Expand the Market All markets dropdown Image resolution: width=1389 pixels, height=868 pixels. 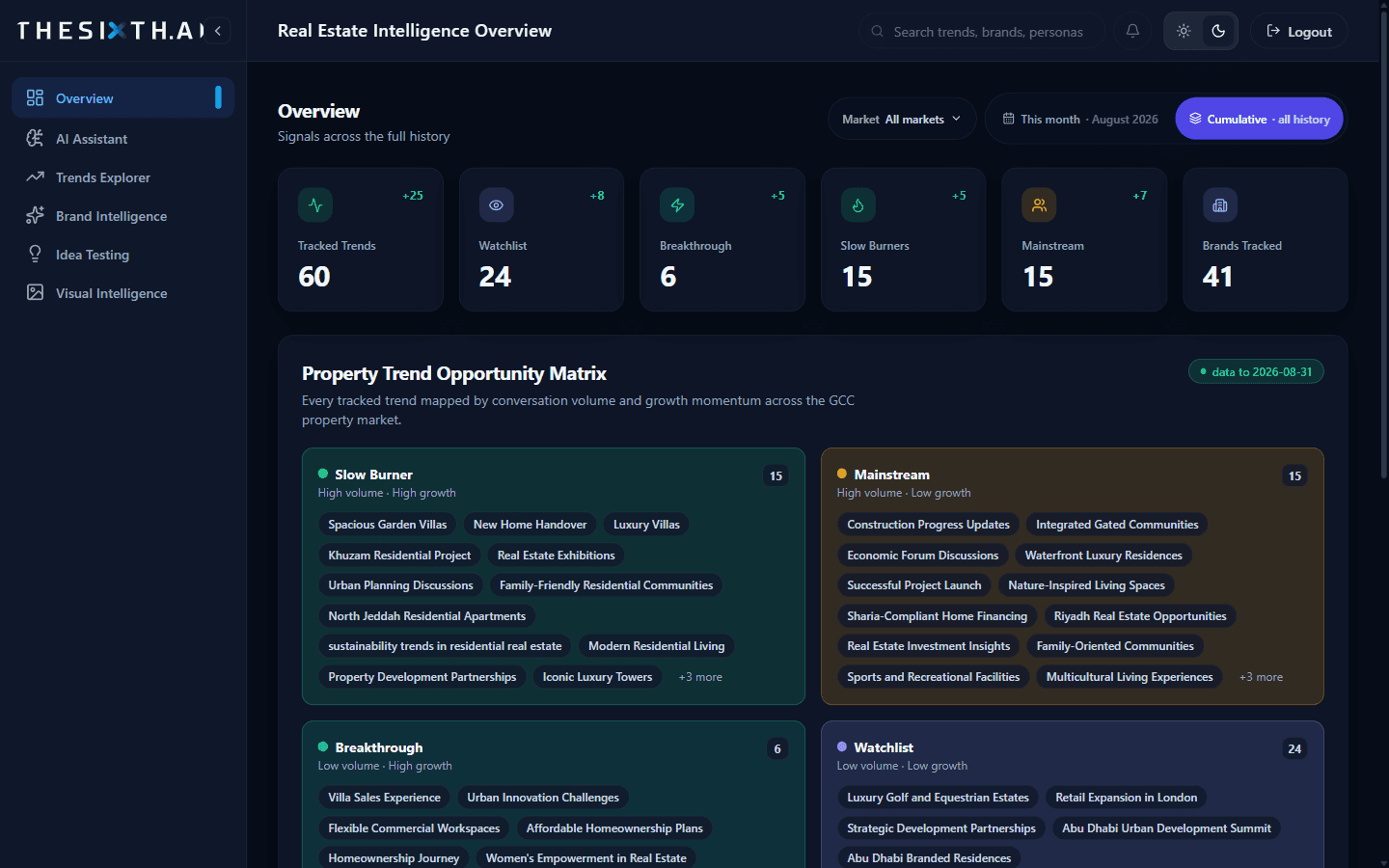pos(902,119)
